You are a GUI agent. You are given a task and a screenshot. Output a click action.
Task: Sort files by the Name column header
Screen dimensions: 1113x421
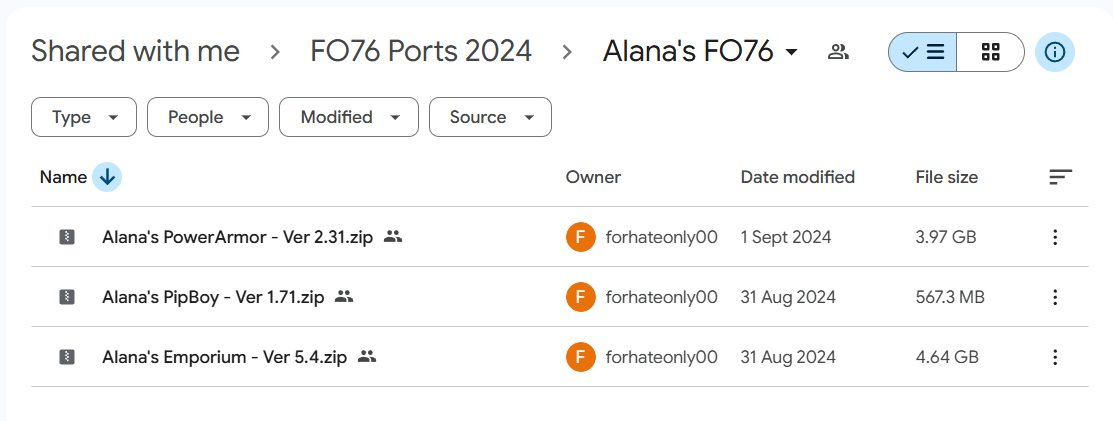(x=63, y=177)
